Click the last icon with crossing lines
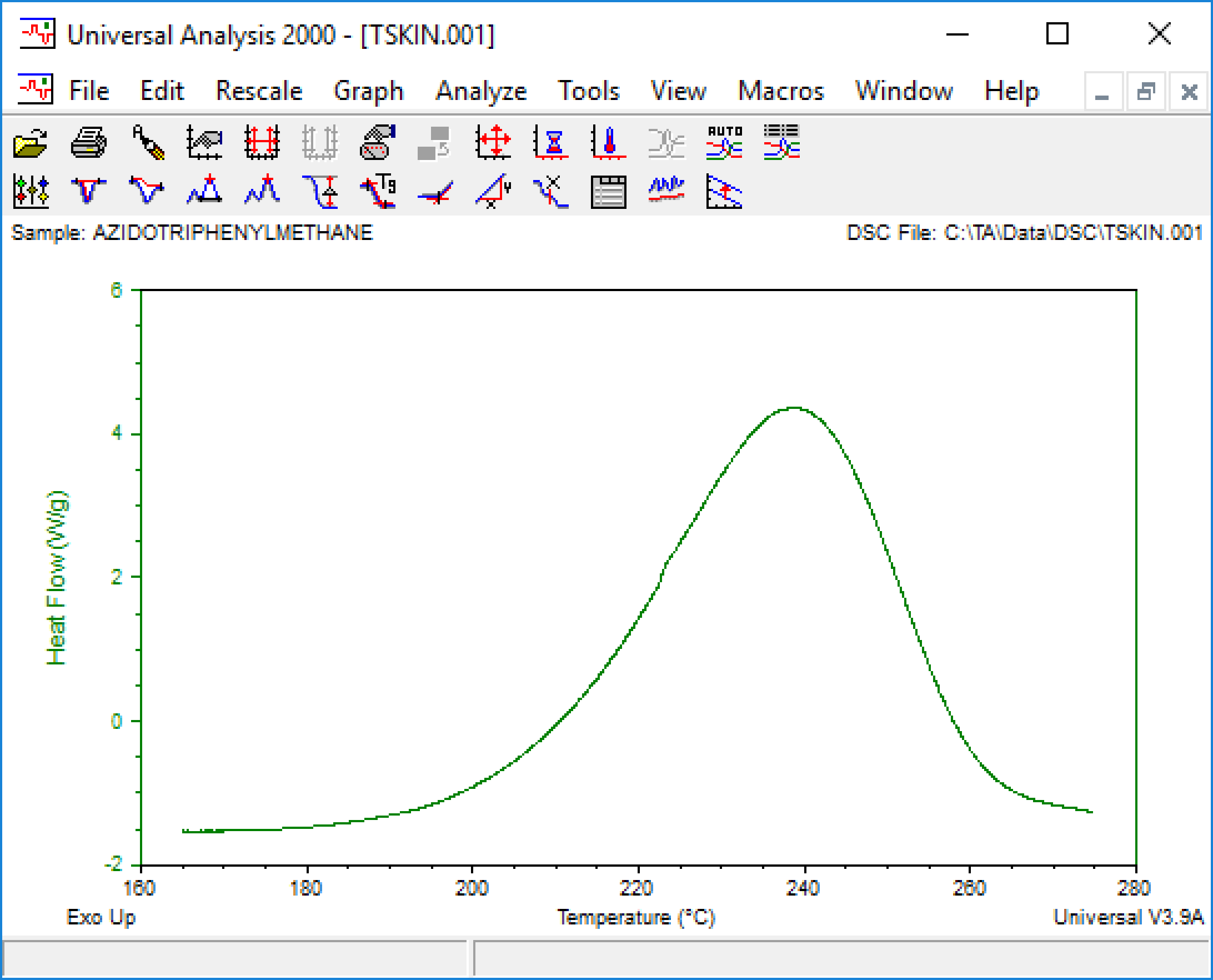1213x980 pixels. pyautogui.click(x=724, y=191)
